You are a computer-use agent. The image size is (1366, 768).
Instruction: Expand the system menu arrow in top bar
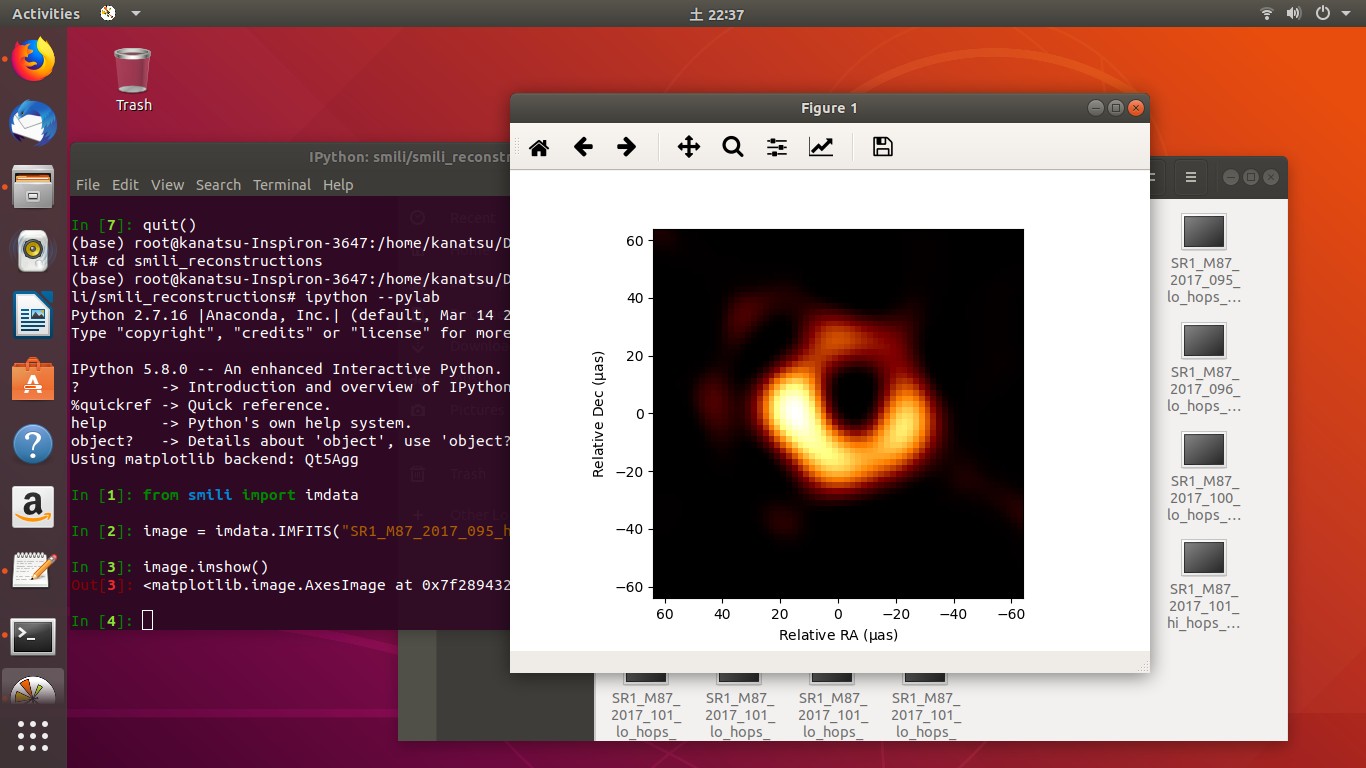coord(1345,14)
